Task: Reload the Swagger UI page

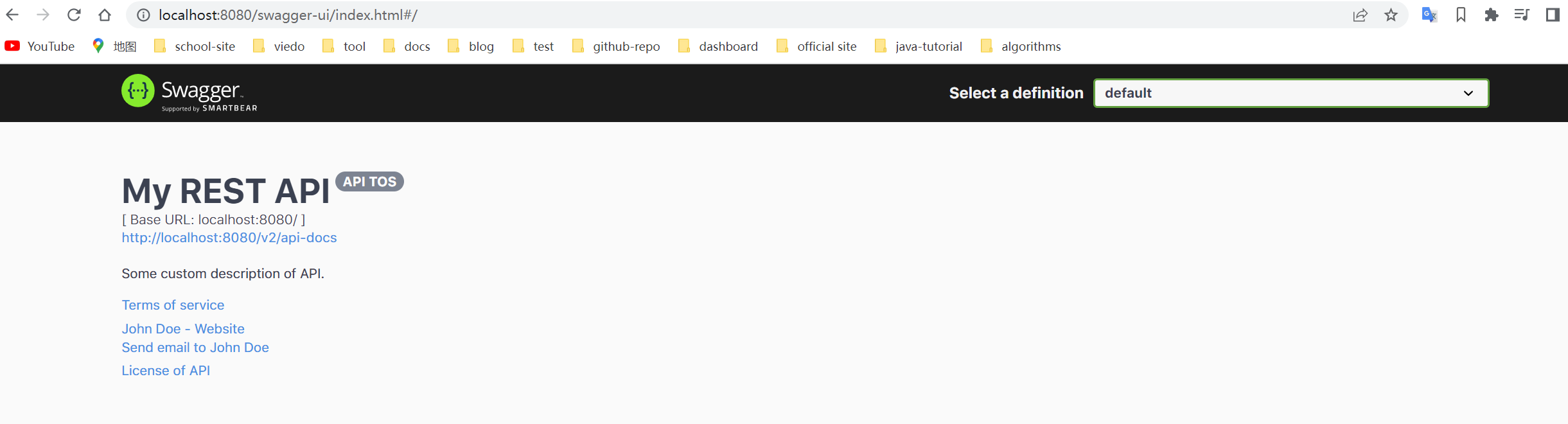Action: click(74, 15)
